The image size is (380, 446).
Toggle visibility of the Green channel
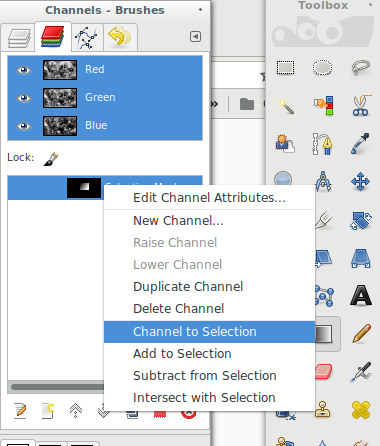pyautogui.click(x=24, y=98)
